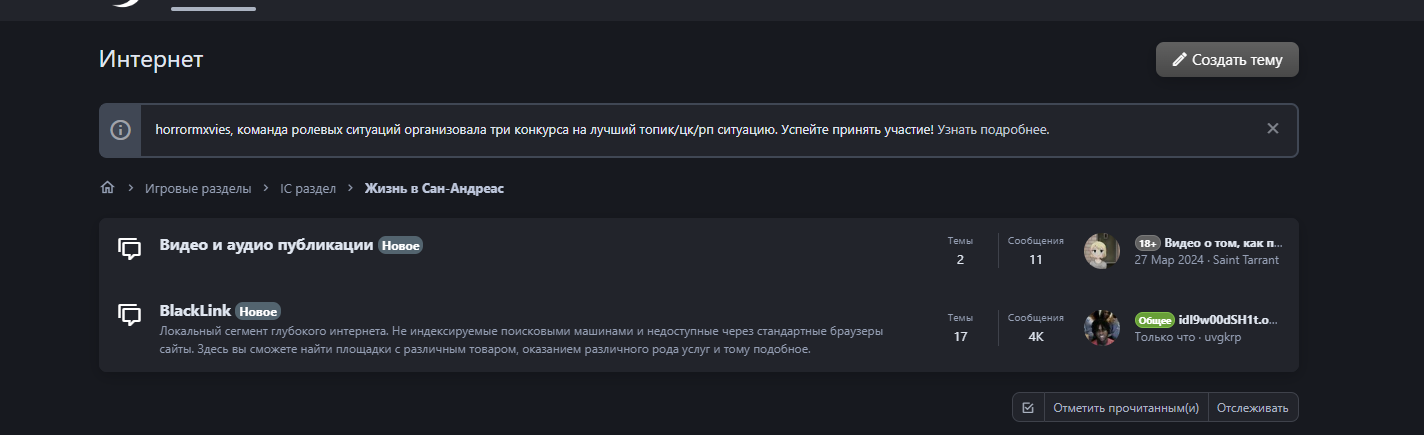Viewport: 1424px width, 435px height.
Task: Navigate to IC раздел breadcrumb
Action: 308,188
